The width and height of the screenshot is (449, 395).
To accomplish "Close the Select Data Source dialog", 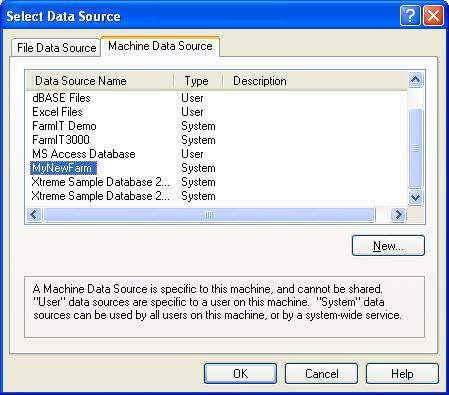I will click(x=433, y=16).
